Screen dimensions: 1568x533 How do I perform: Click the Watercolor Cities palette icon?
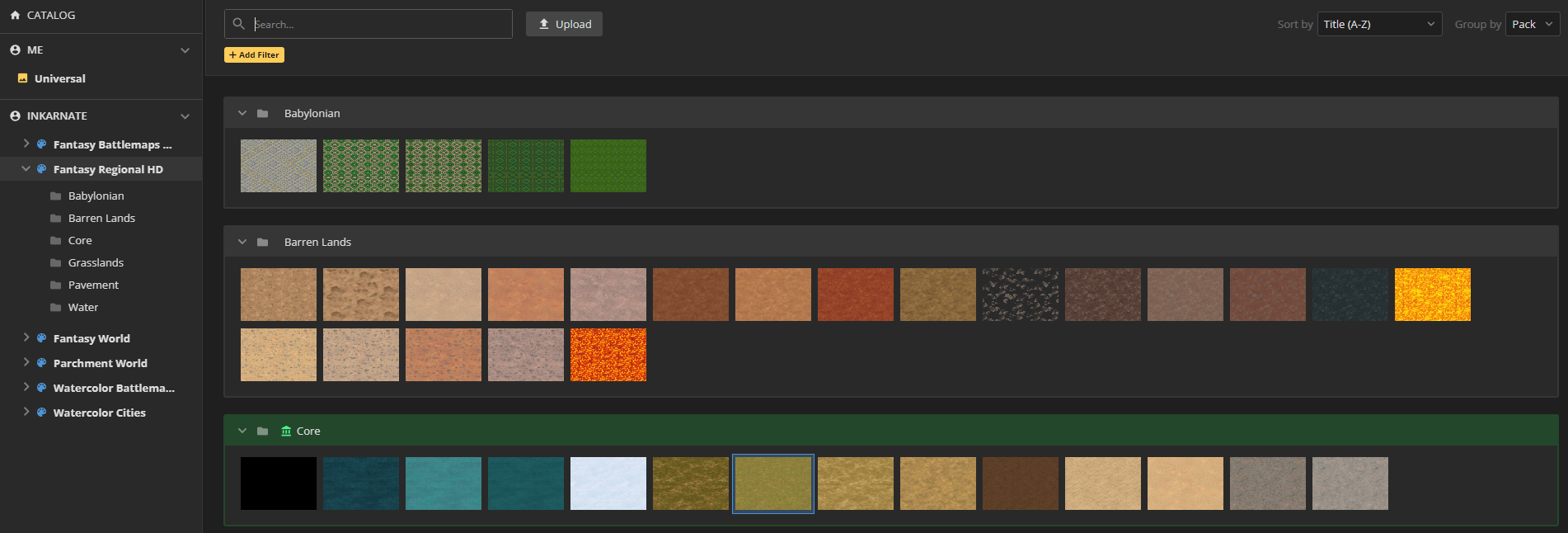point(41,413)
